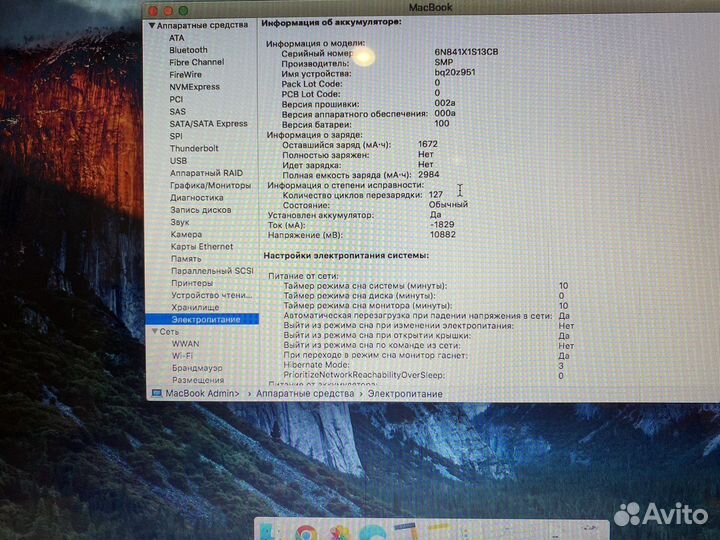Image resolution: width=720 pixels, height=540 pixels.
Task: Select Звук in hardware list
Action: [180, 222]
